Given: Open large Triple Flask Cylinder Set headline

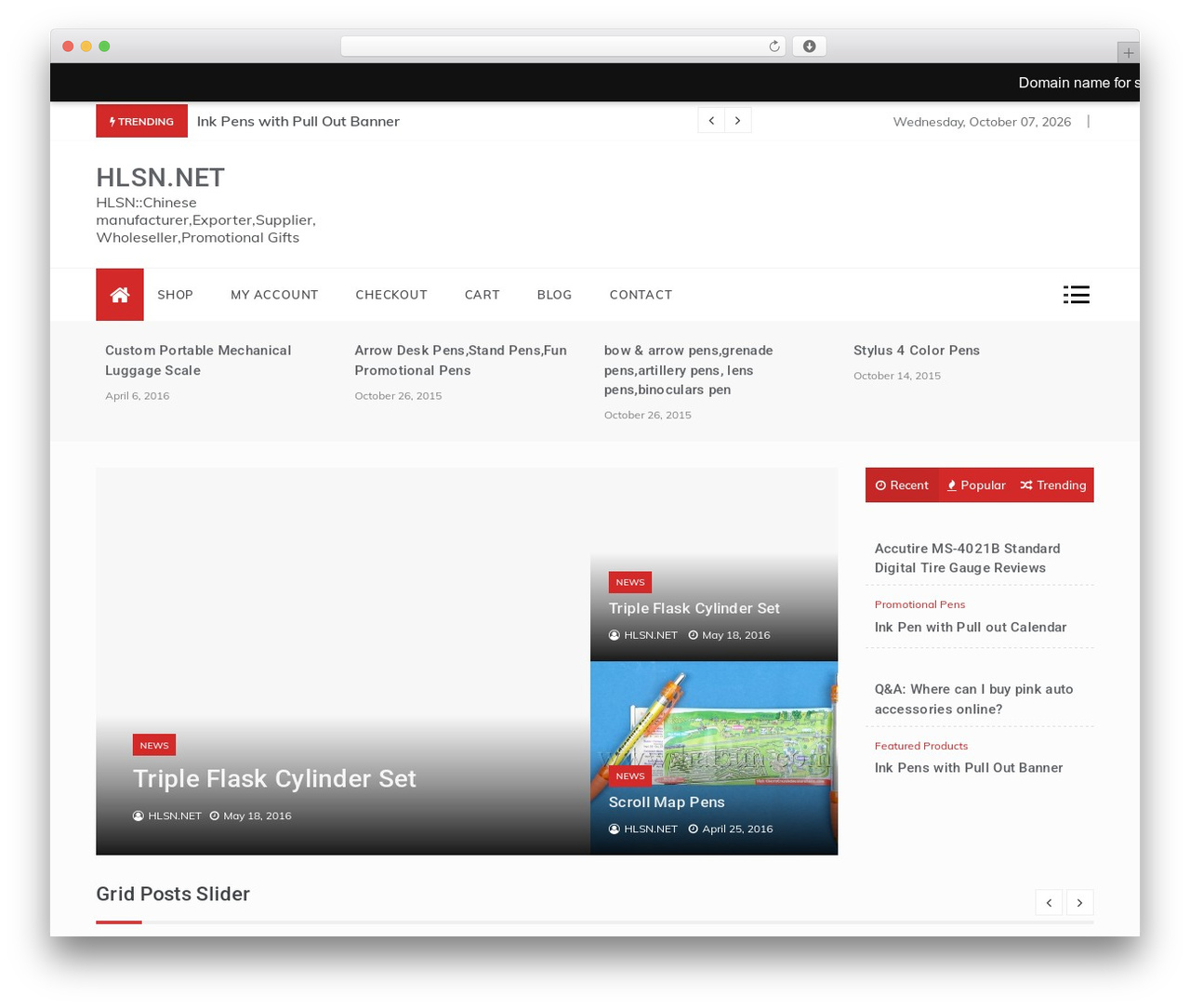Looking at the screenshot, I should click(274, 778).
